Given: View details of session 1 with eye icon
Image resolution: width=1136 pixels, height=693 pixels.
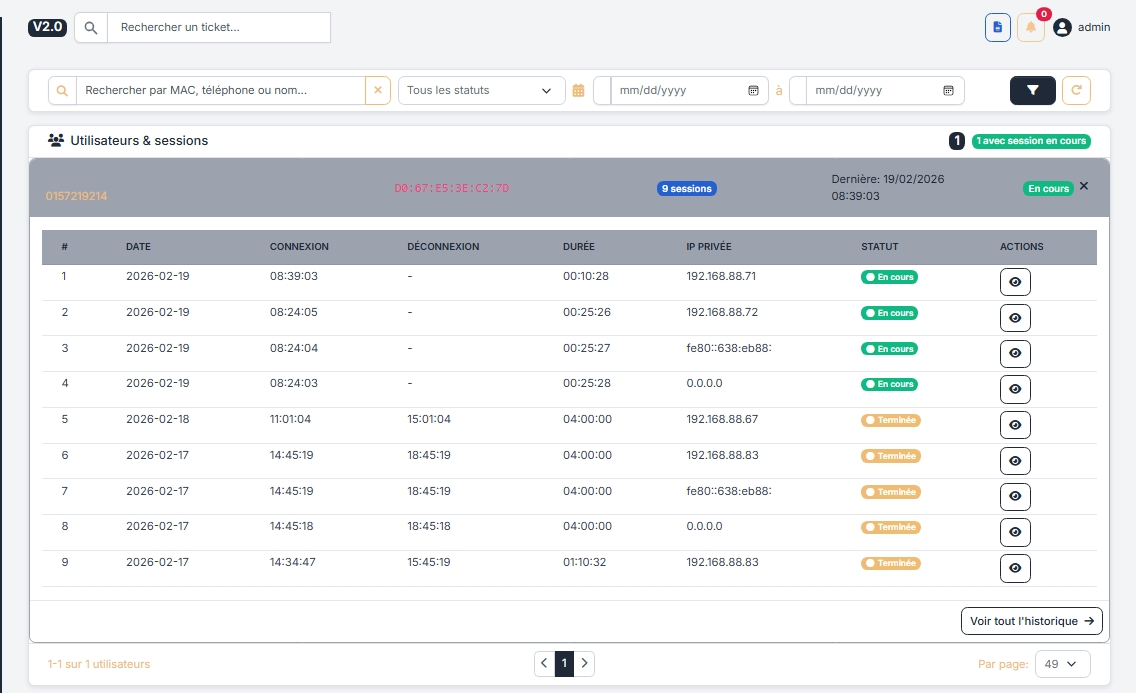Looking at the screenshot, I should point(1015,282).
